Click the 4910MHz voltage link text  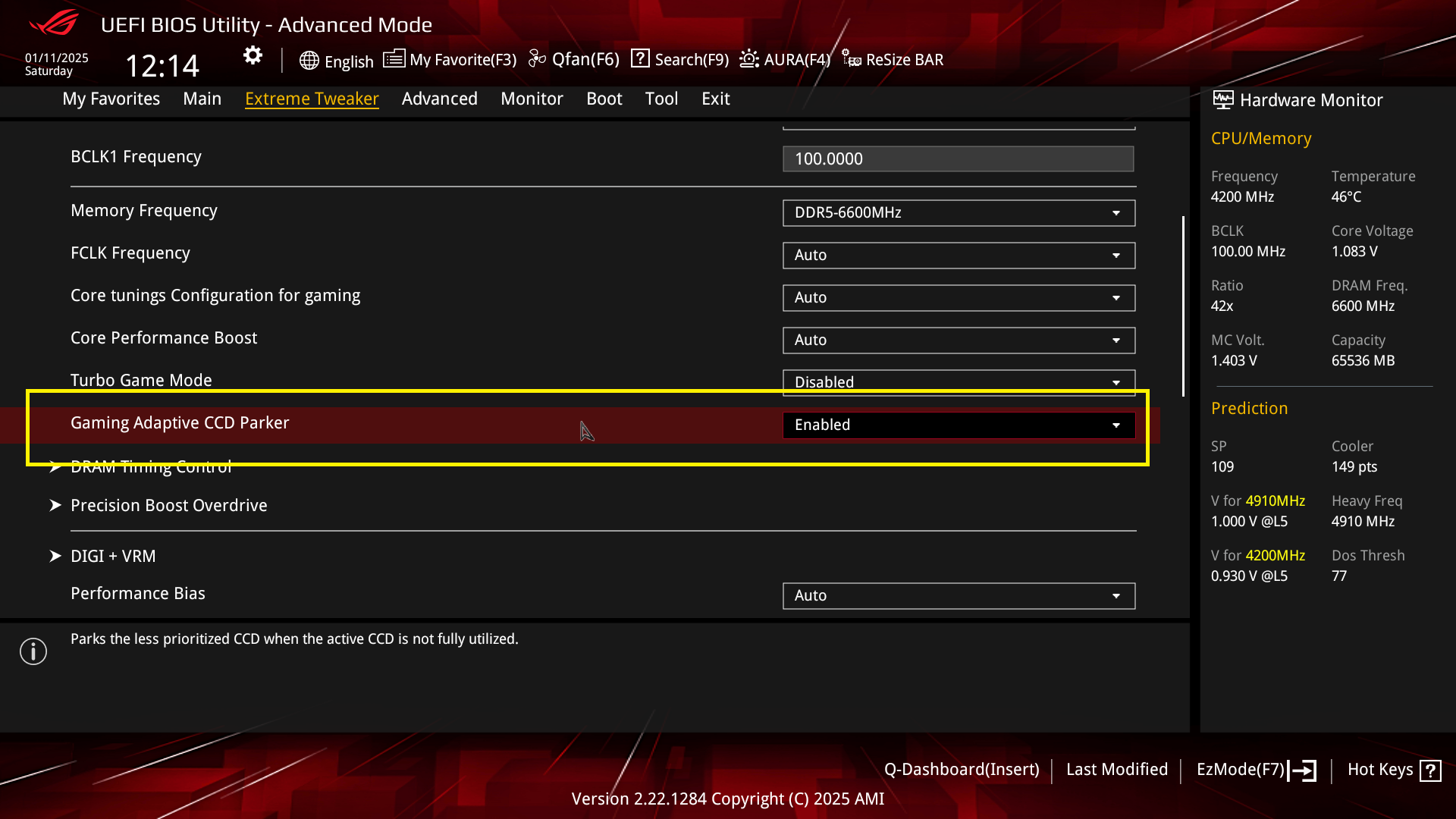pos(1276,501)
